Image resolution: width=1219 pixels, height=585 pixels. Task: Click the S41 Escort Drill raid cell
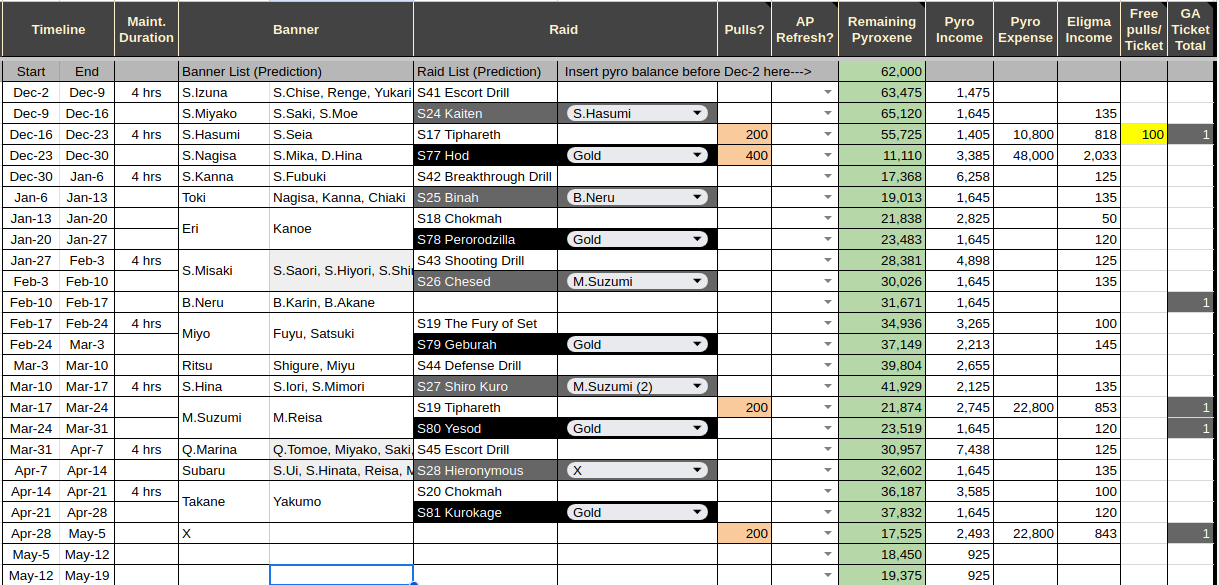pos(485,92)
